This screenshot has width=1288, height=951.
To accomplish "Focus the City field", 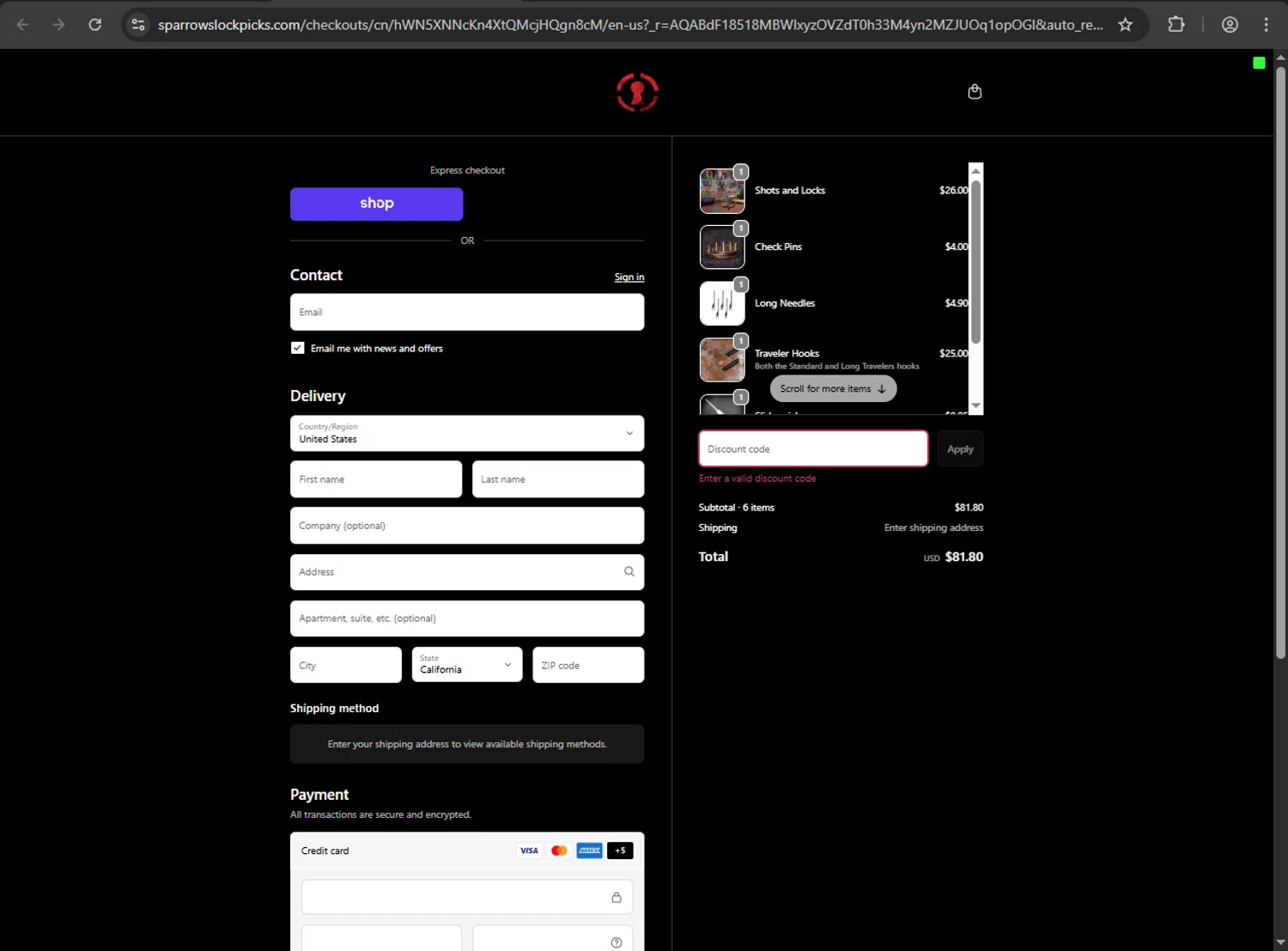I will [x=346, y=665].
